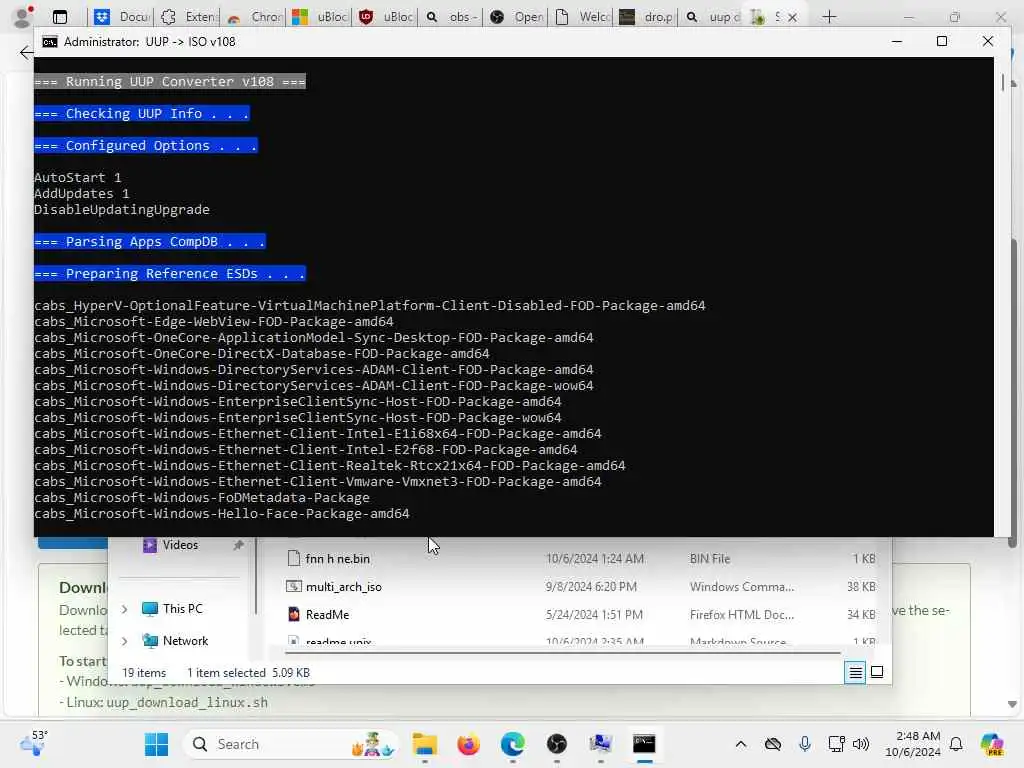Click the console window vertical scrollbar thumb
1024x768 pixels.
(x=1003, y=83)
